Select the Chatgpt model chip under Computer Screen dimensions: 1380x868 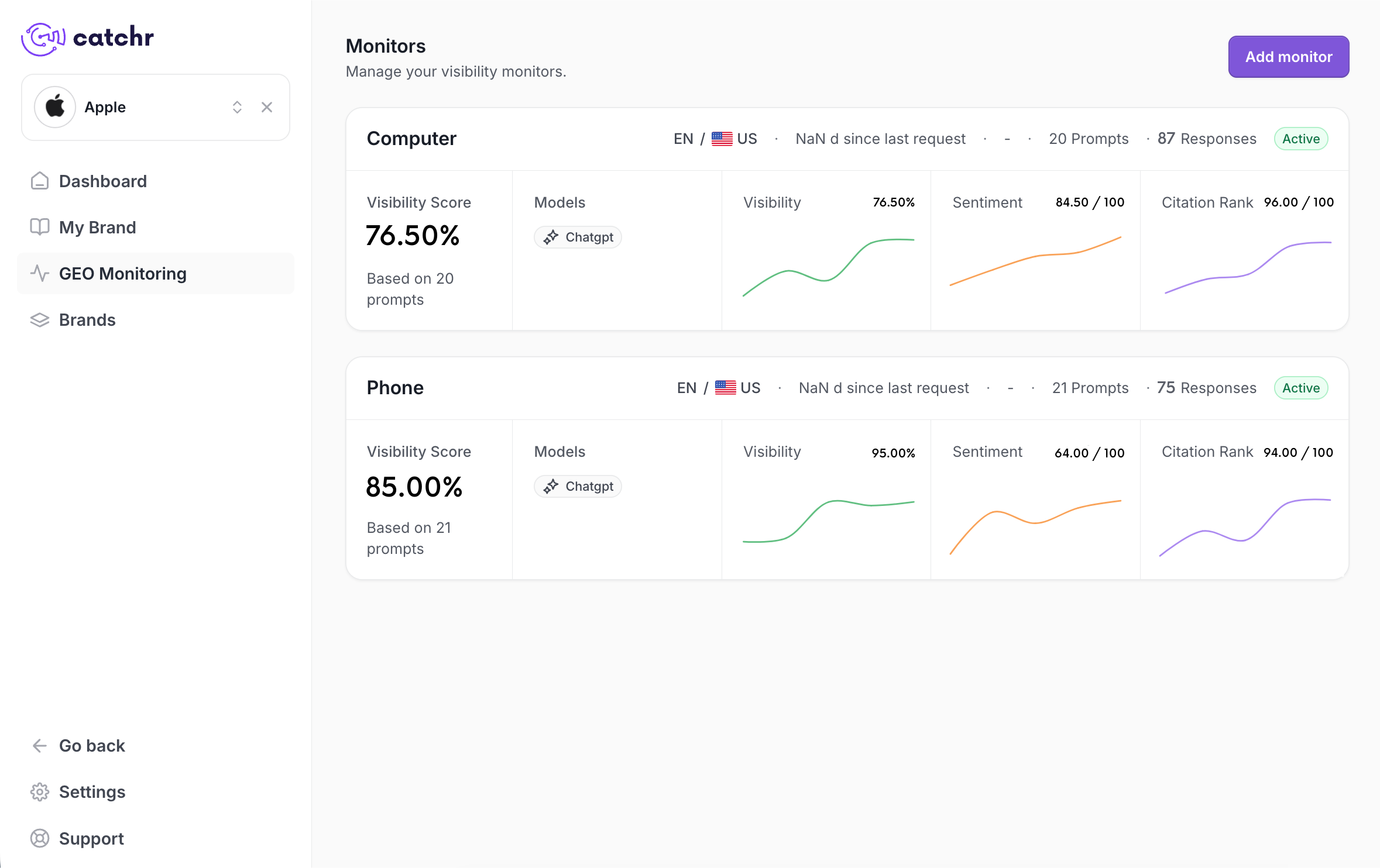tap(578, 237)
